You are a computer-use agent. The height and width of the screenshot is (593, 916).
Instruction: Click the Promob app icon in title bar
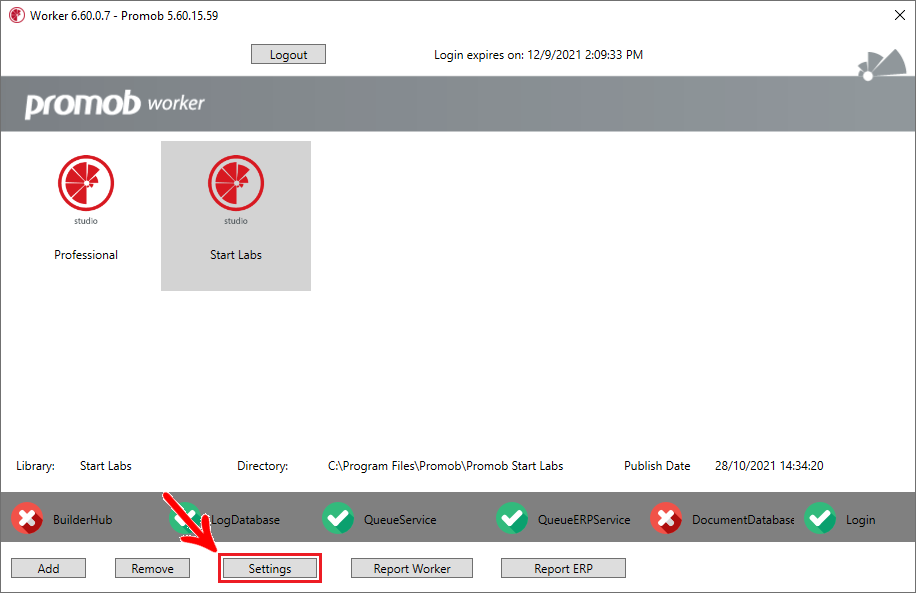pyautogui.click(x=17, y=15)
